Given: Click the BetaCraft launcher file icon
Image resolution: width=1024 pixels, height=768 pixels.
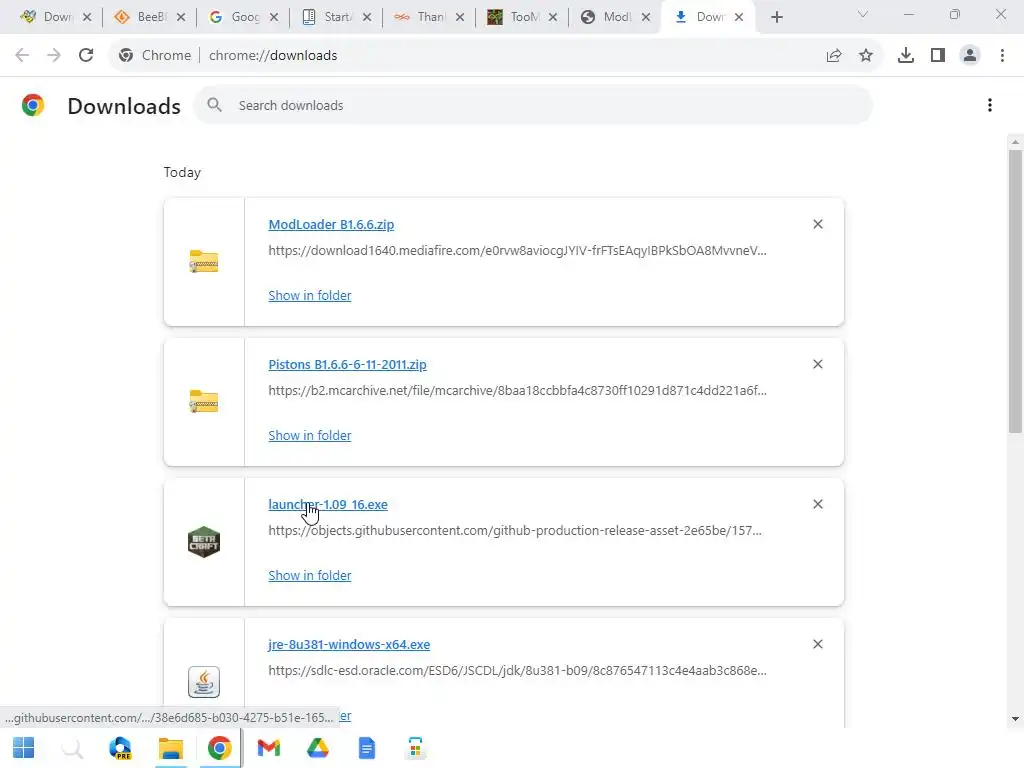Looking at the screenshot, I should (204, 541).
